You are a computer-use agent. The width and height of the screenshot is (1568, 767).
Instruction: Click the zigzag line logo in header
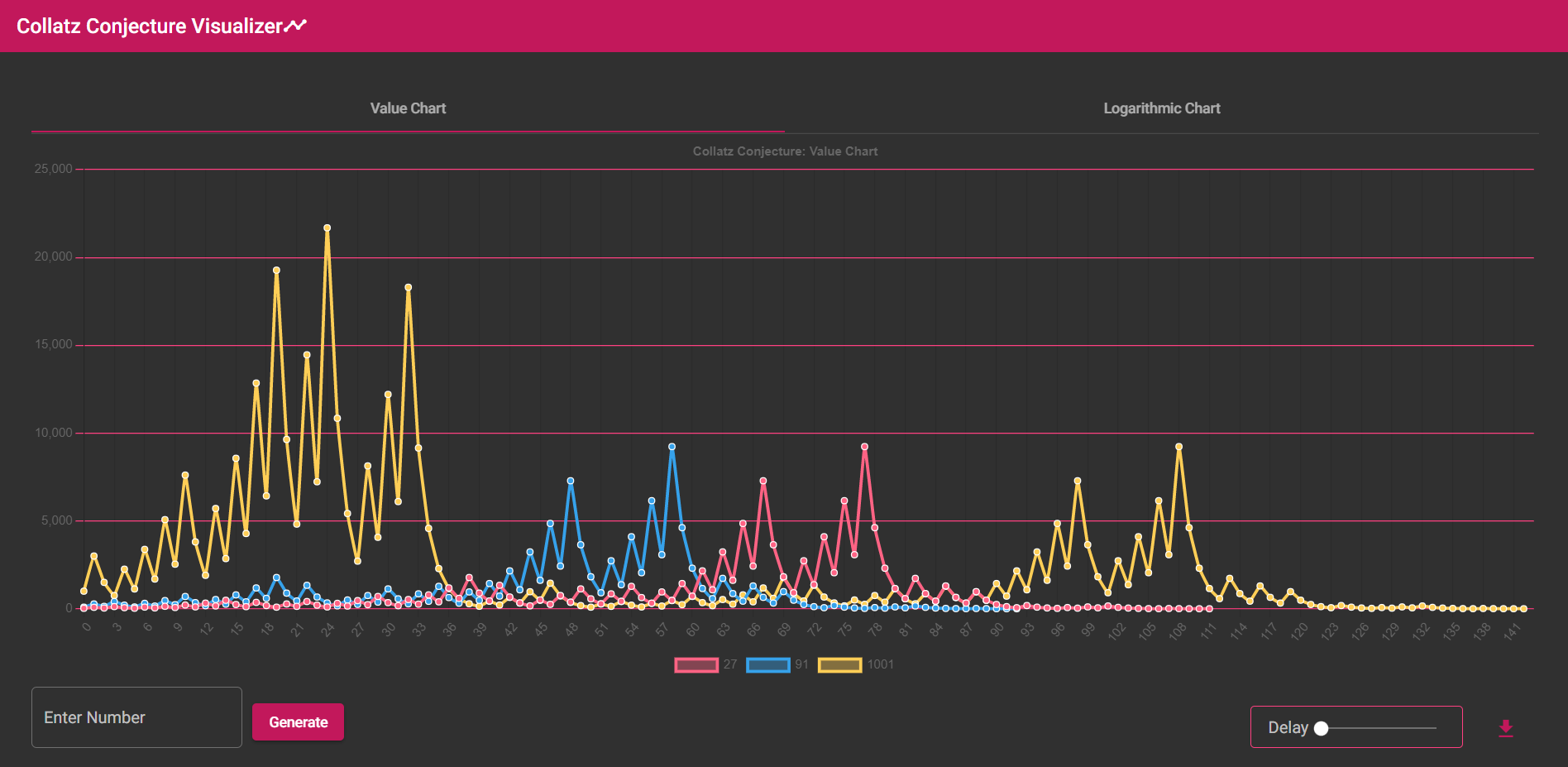coord(295,26)
